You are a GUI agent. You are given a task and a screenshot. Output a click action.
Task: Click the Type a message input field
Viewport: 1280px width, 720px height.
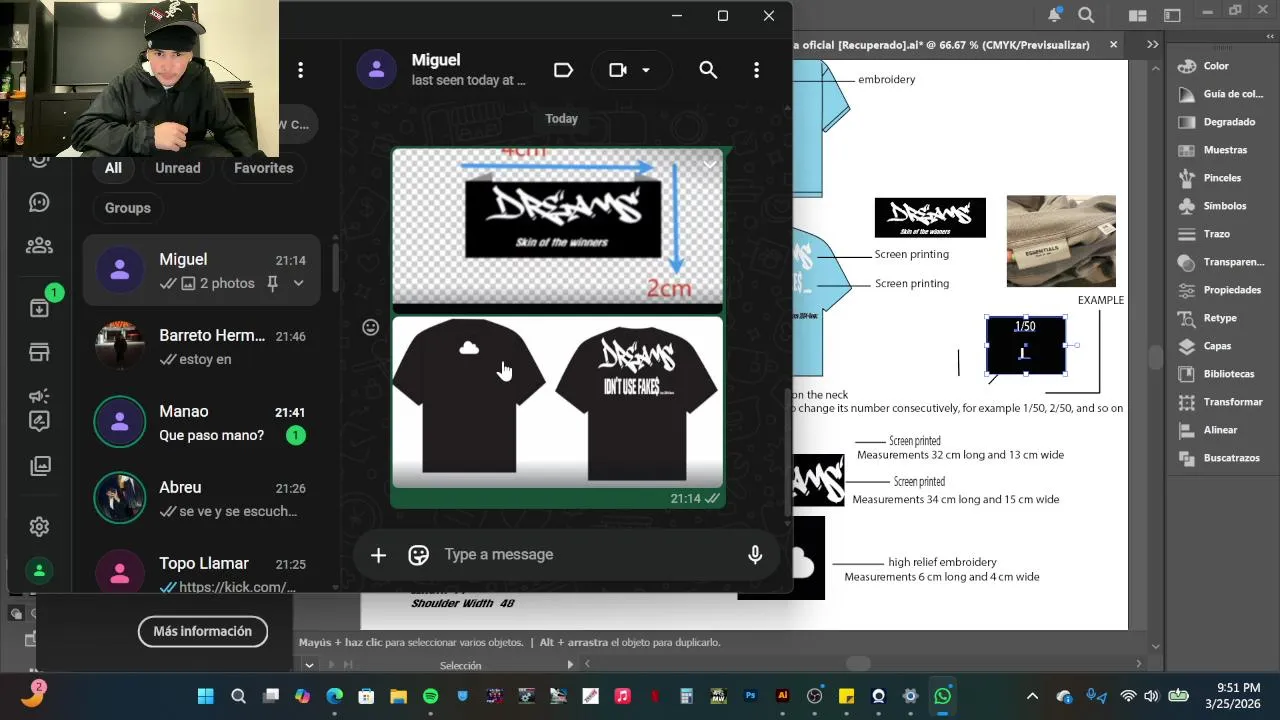590,555
